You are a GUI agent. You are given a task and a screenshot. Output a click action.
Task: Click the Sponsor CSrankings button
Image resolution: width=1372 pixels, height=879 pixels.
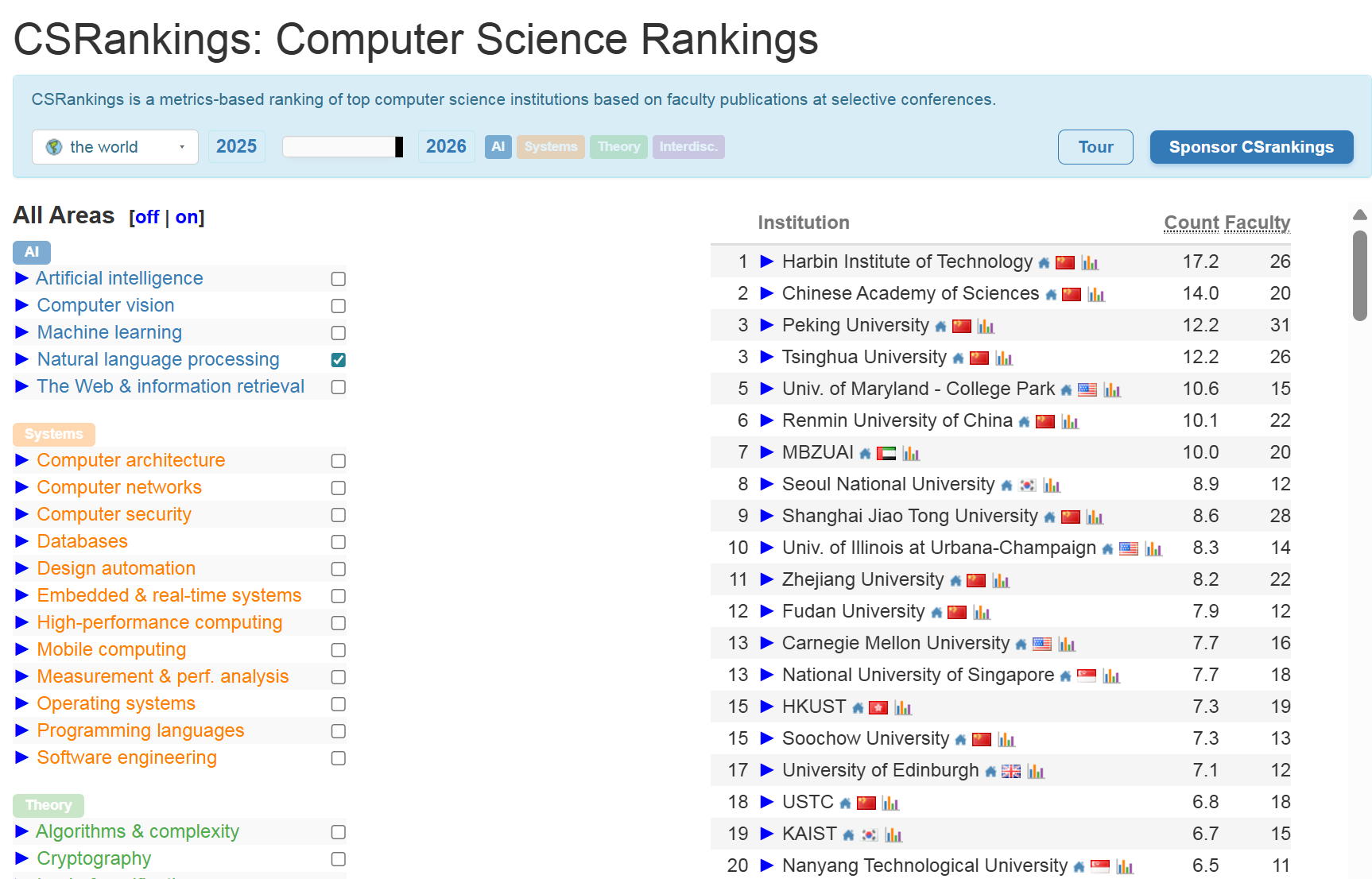[1251, 147]
